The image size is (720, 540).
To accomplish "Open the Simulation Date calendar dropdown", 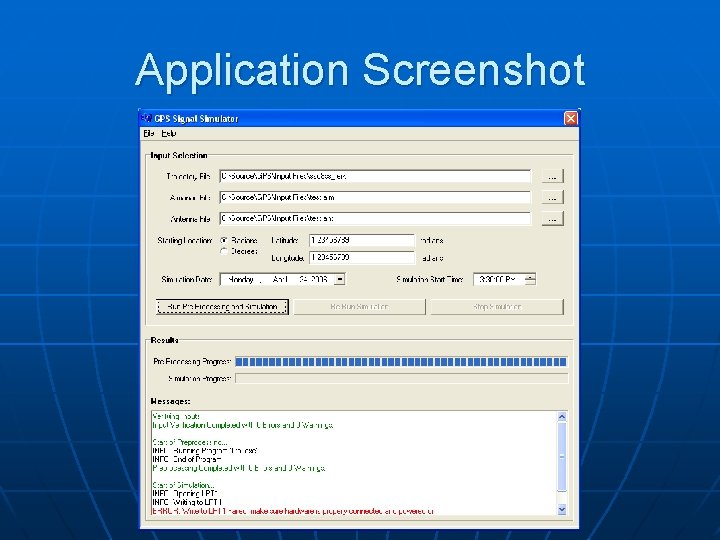I will point(339,279).
